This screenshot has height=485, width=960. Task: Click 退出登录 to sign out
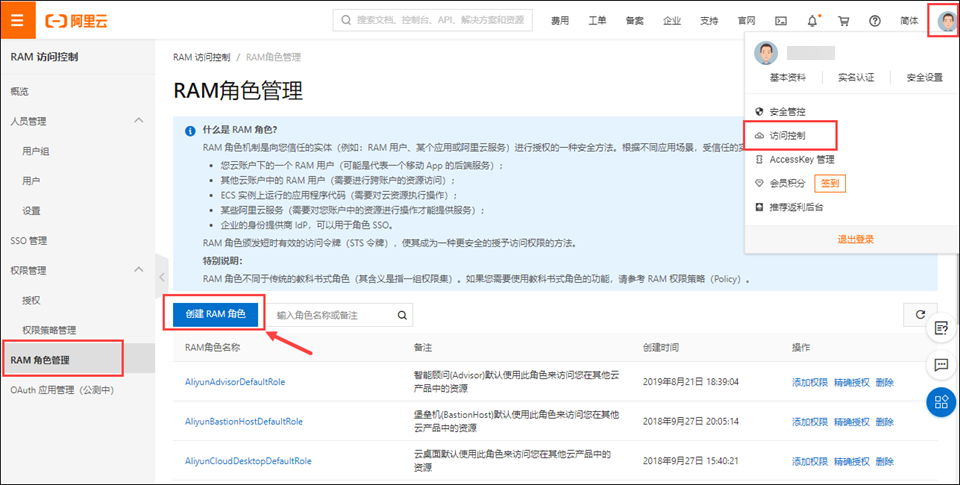[855, 239]
